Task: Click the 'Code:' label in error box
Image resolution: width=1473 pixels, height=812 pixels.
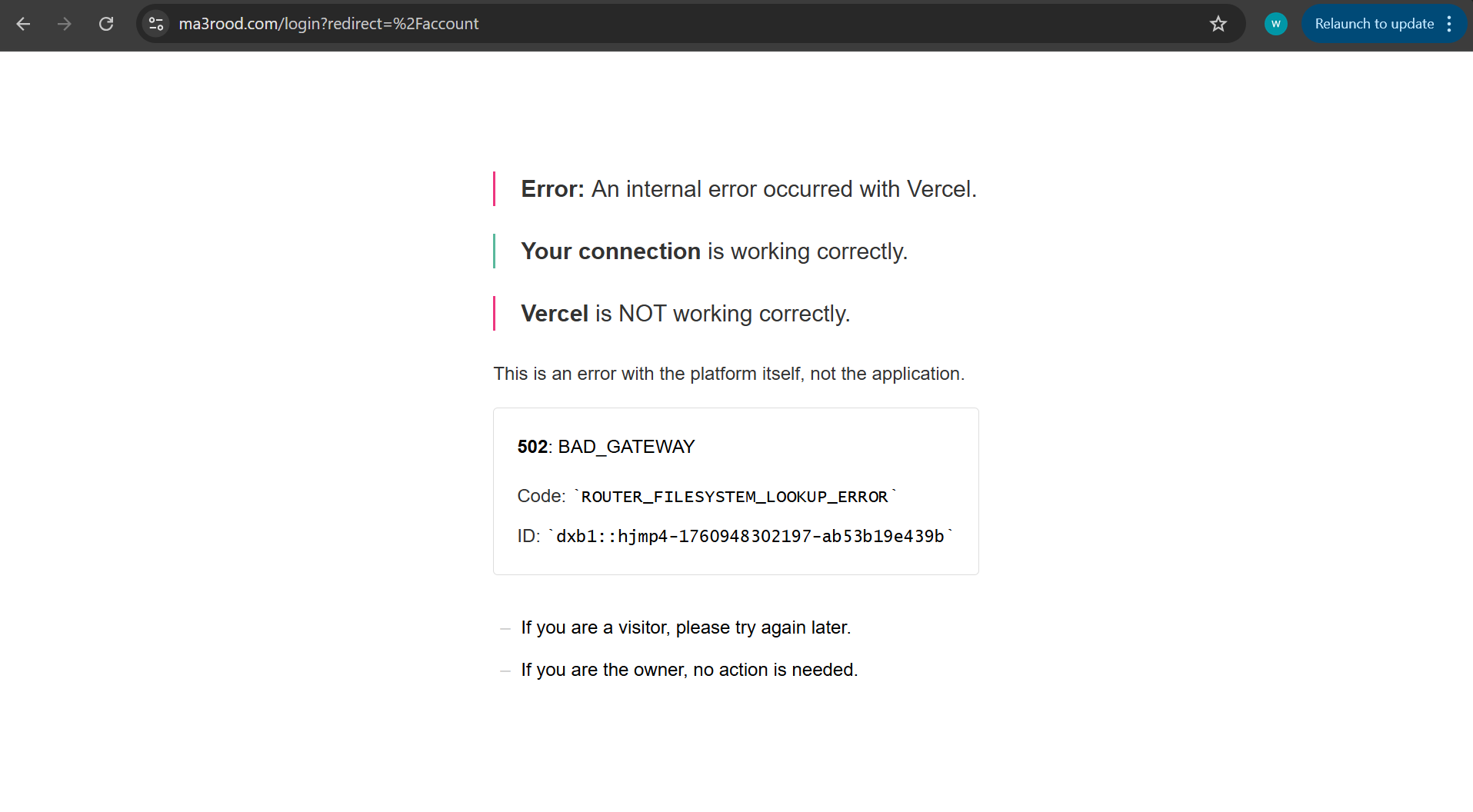Action: tap(541, 497)
